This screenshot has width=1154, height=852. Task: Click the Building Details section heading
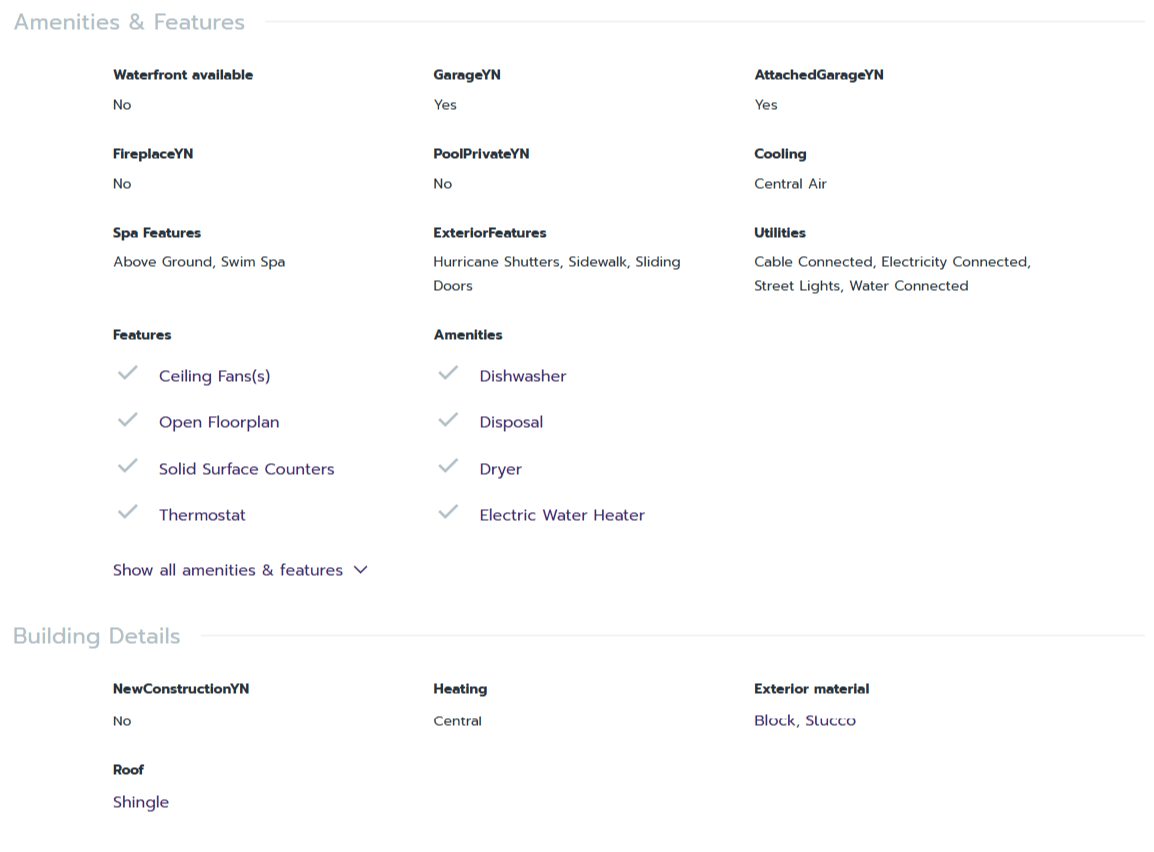pos(97,636)
